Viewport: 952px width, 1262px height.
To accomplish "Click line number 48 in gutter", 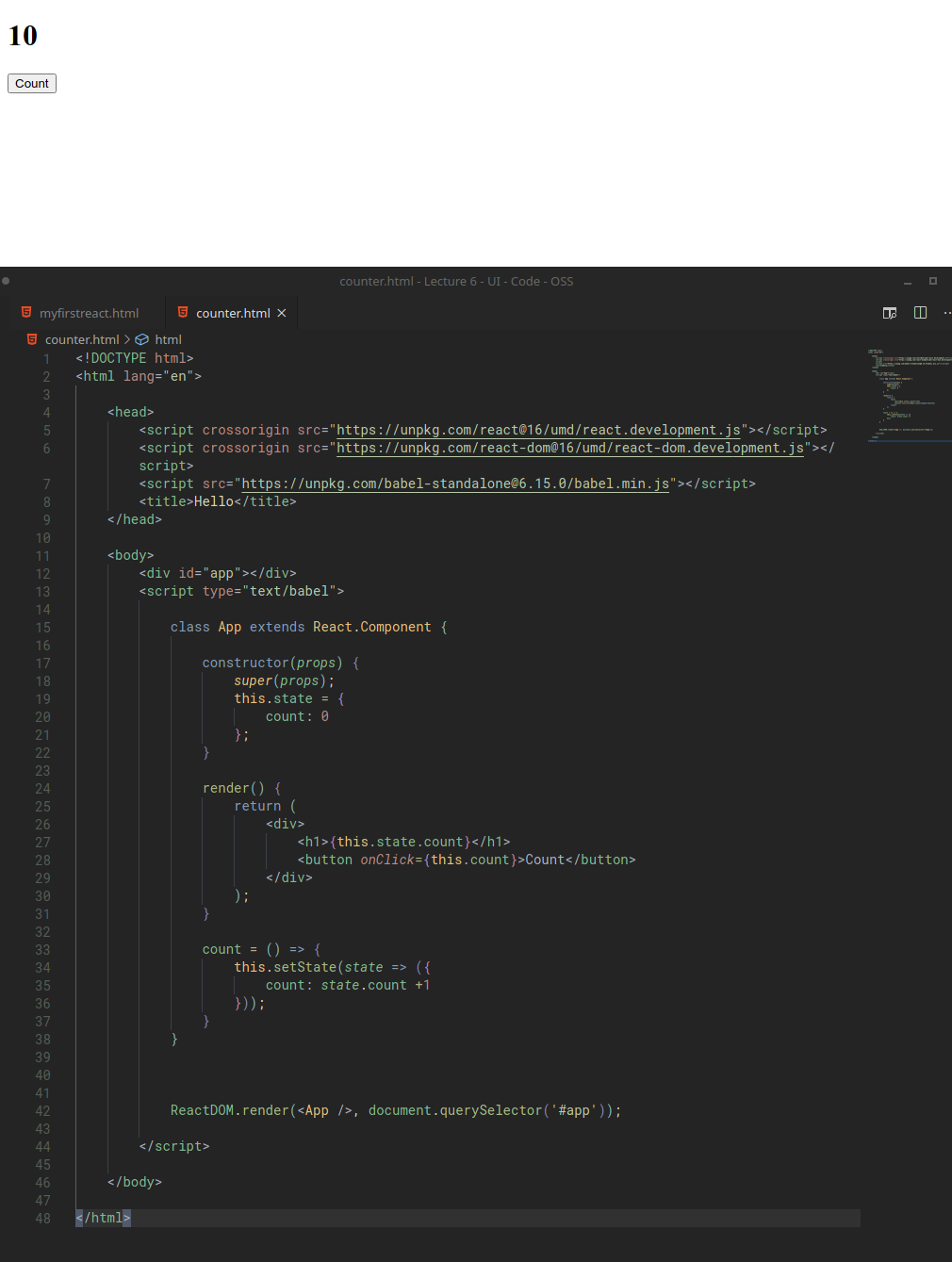I will (x=43, y=1219).
